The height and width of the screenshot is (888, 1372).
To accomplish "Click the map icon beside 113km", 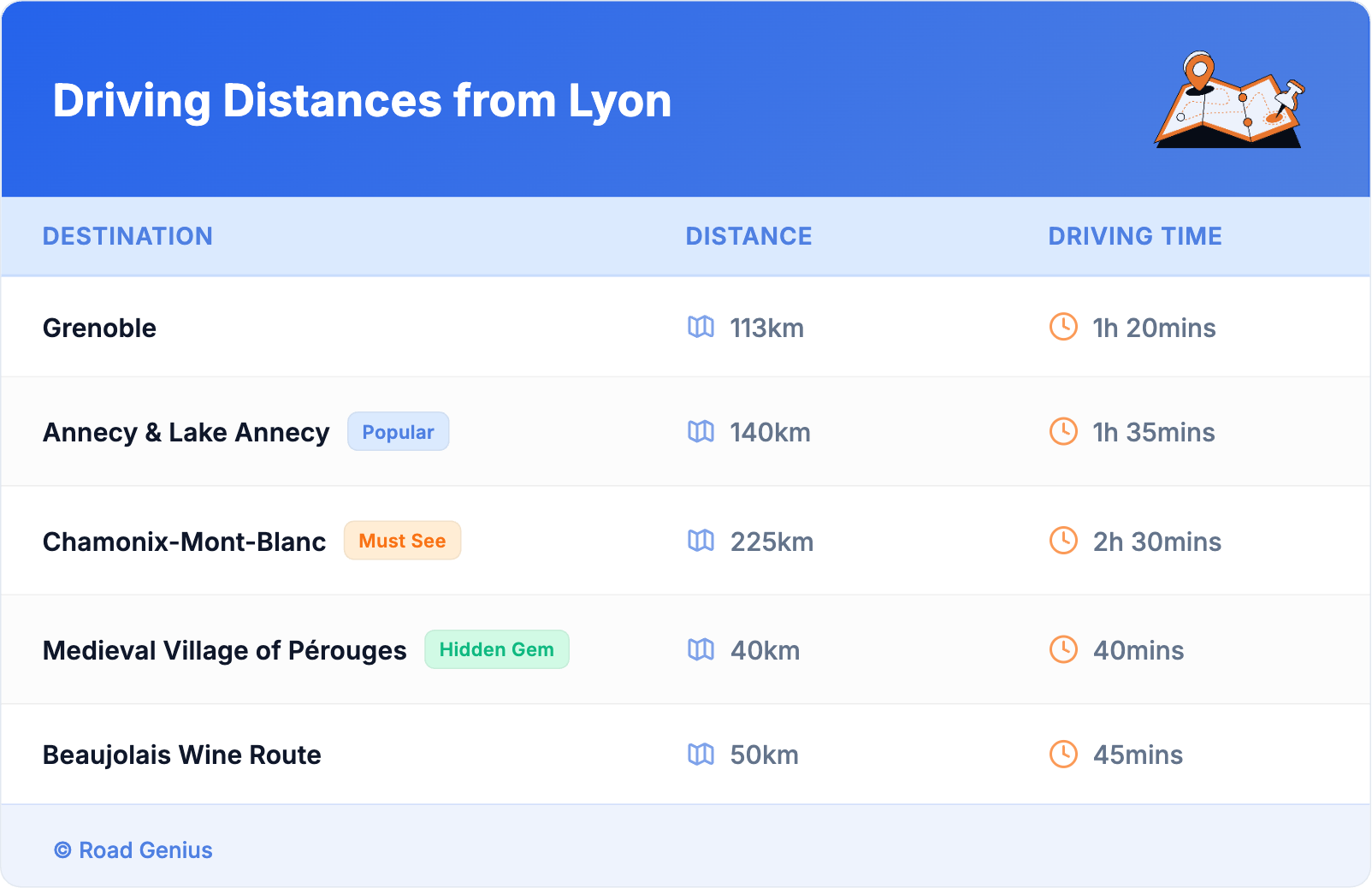I will pos(701,327).
